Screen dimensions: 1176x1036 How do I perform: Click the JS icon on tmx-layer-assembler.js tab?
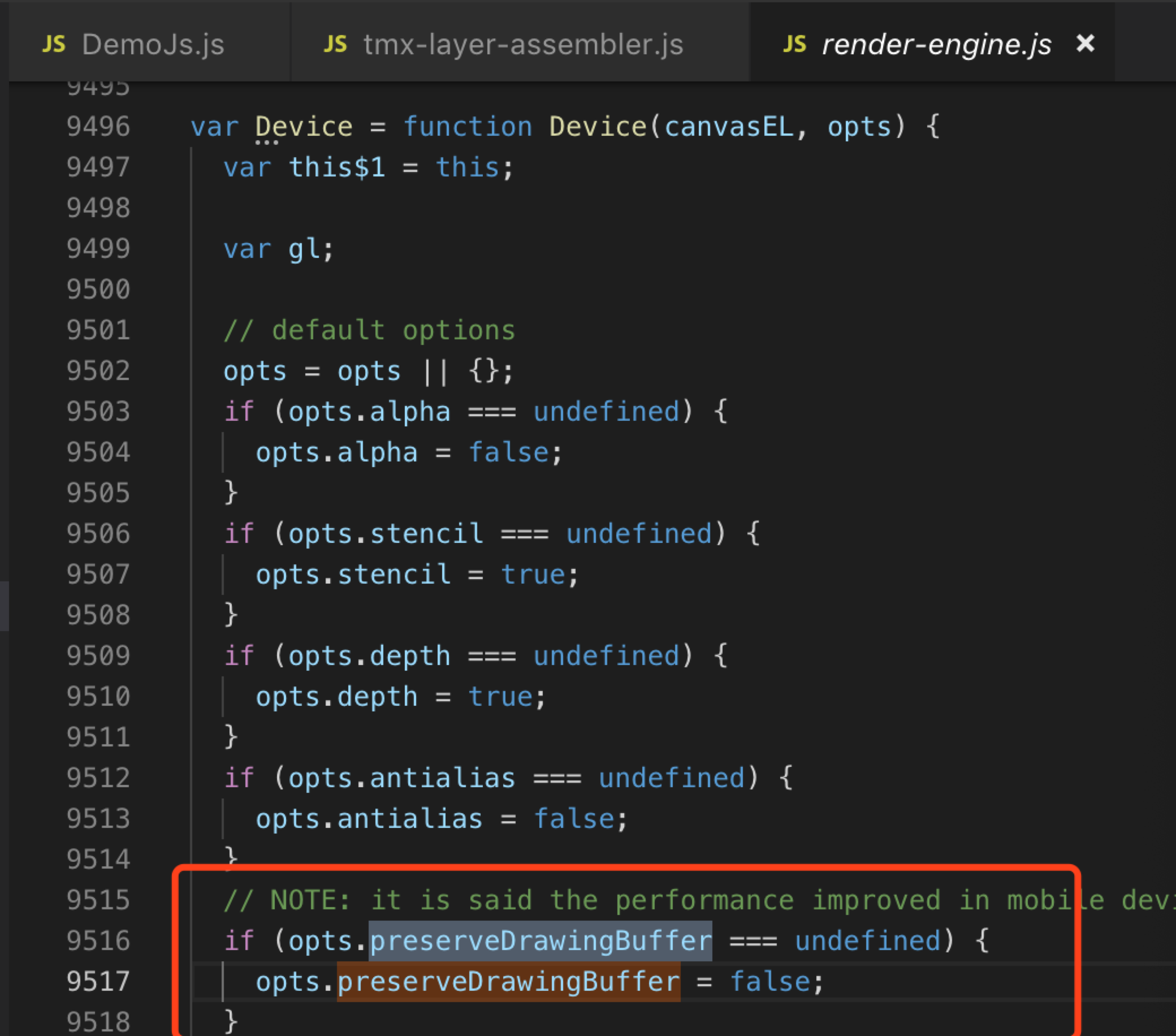(x=335, y=45)
